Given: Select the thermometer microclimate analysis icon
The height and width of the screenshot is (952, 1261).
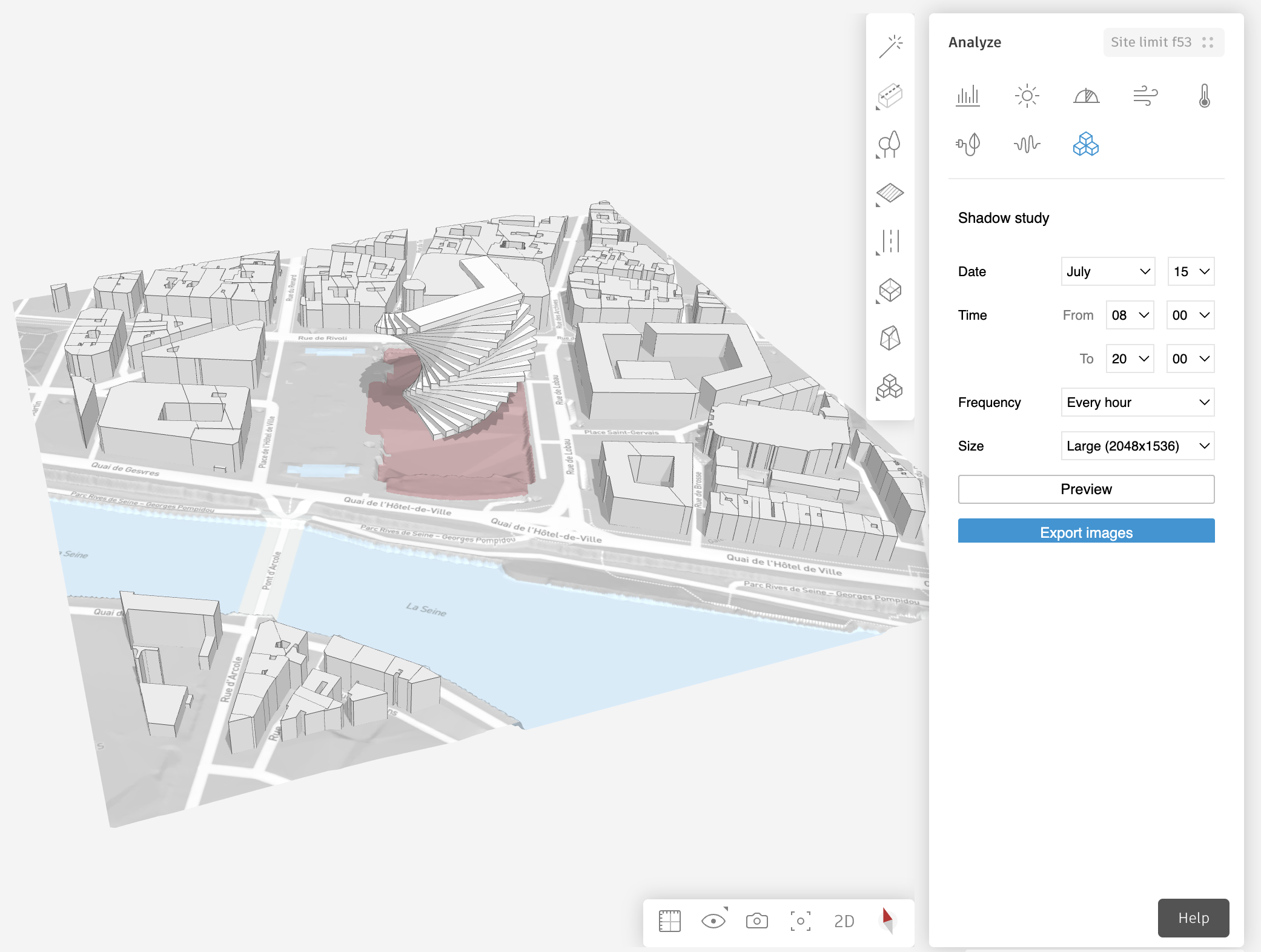Looking at the screenshot, I should [x=1203, y=95].
